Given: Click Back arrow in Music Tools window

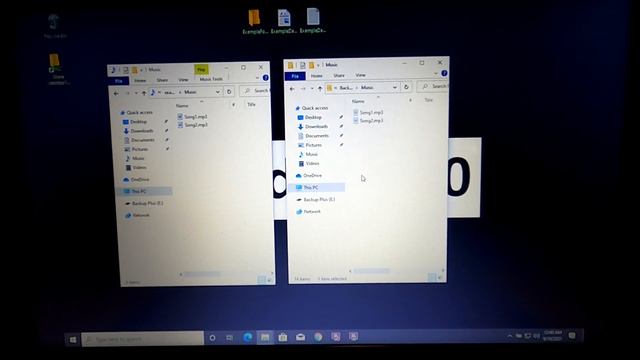Looking at the screenshot, I should click(x=116, y=93).
